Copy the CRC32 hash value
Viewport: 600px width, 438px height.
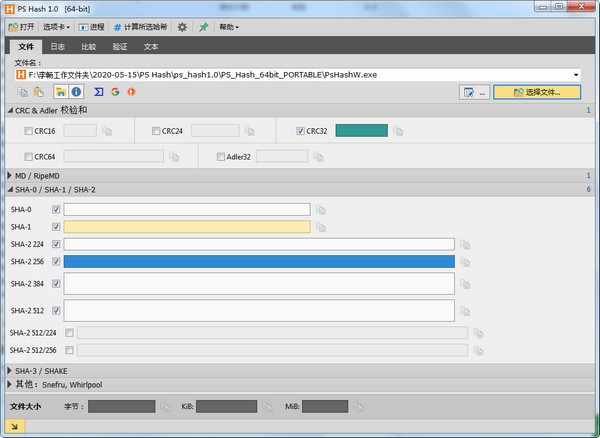click(398, 131)
